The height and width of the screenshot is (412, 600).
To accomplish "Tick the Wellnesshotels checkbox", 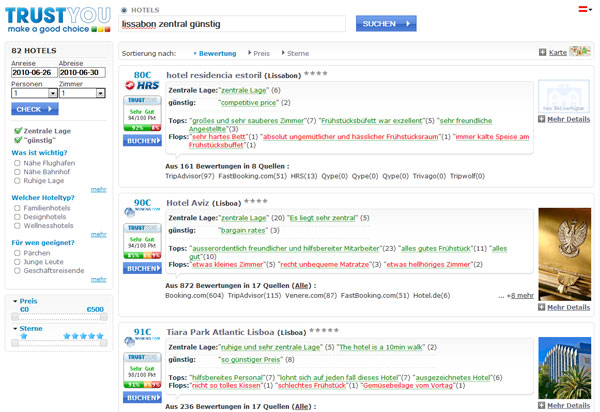I will [x=17, y=226].
